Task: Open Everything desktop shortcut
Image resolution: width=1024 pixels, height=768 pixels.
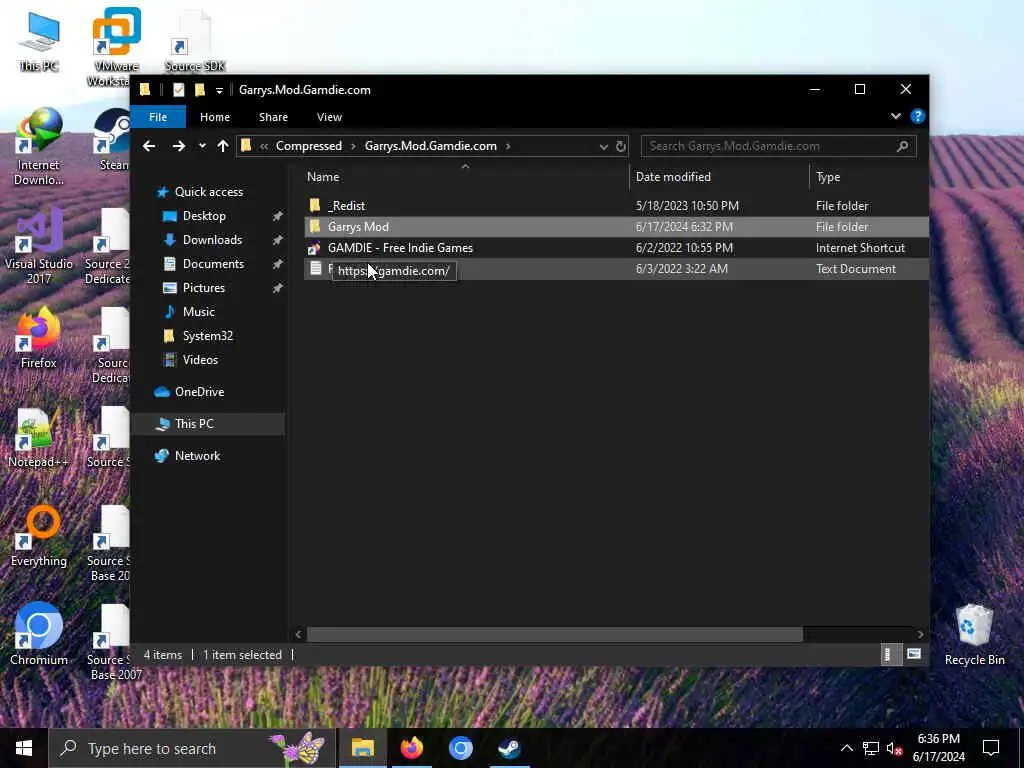Action: (39, 536)
